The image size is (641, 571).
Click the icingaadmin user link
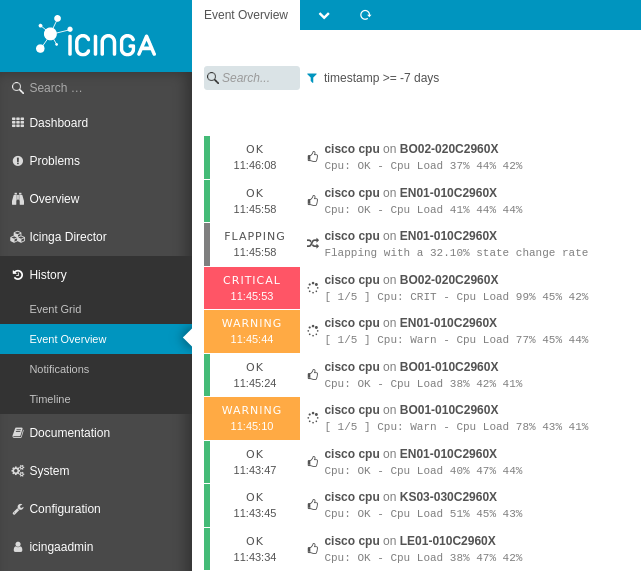pos(61,547)
